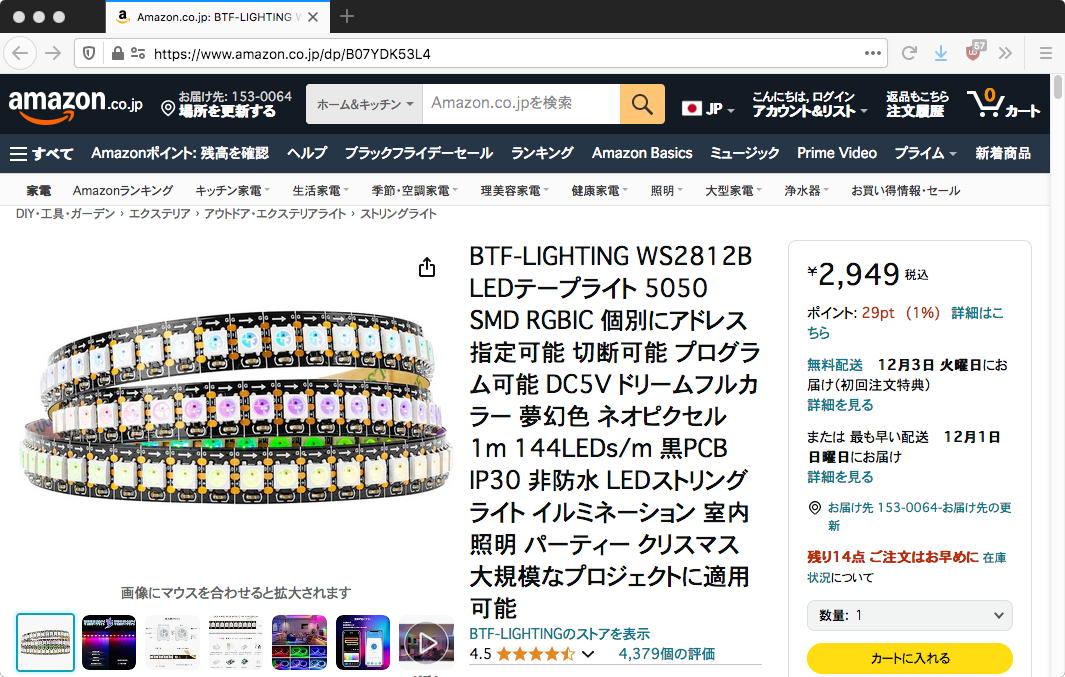
Task: Open the Firefox downloads arrow icon
Action: pyautogui.click(x=941, y=53)
